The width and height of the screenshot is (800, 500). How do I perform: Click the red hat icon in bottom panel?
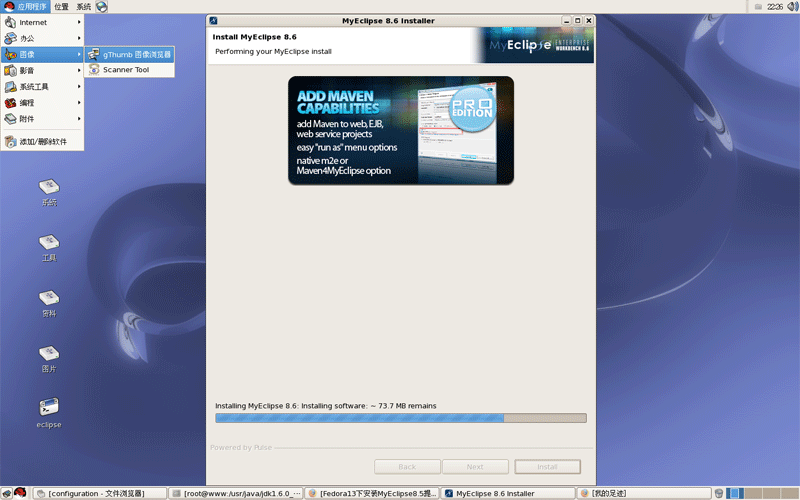coord(20,493)
